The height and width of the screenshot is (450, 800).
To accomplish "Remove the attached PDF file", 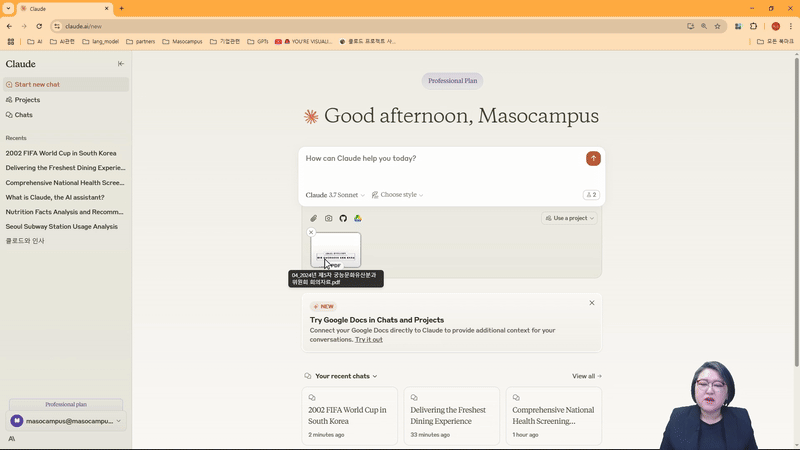I will pos(311,232).
